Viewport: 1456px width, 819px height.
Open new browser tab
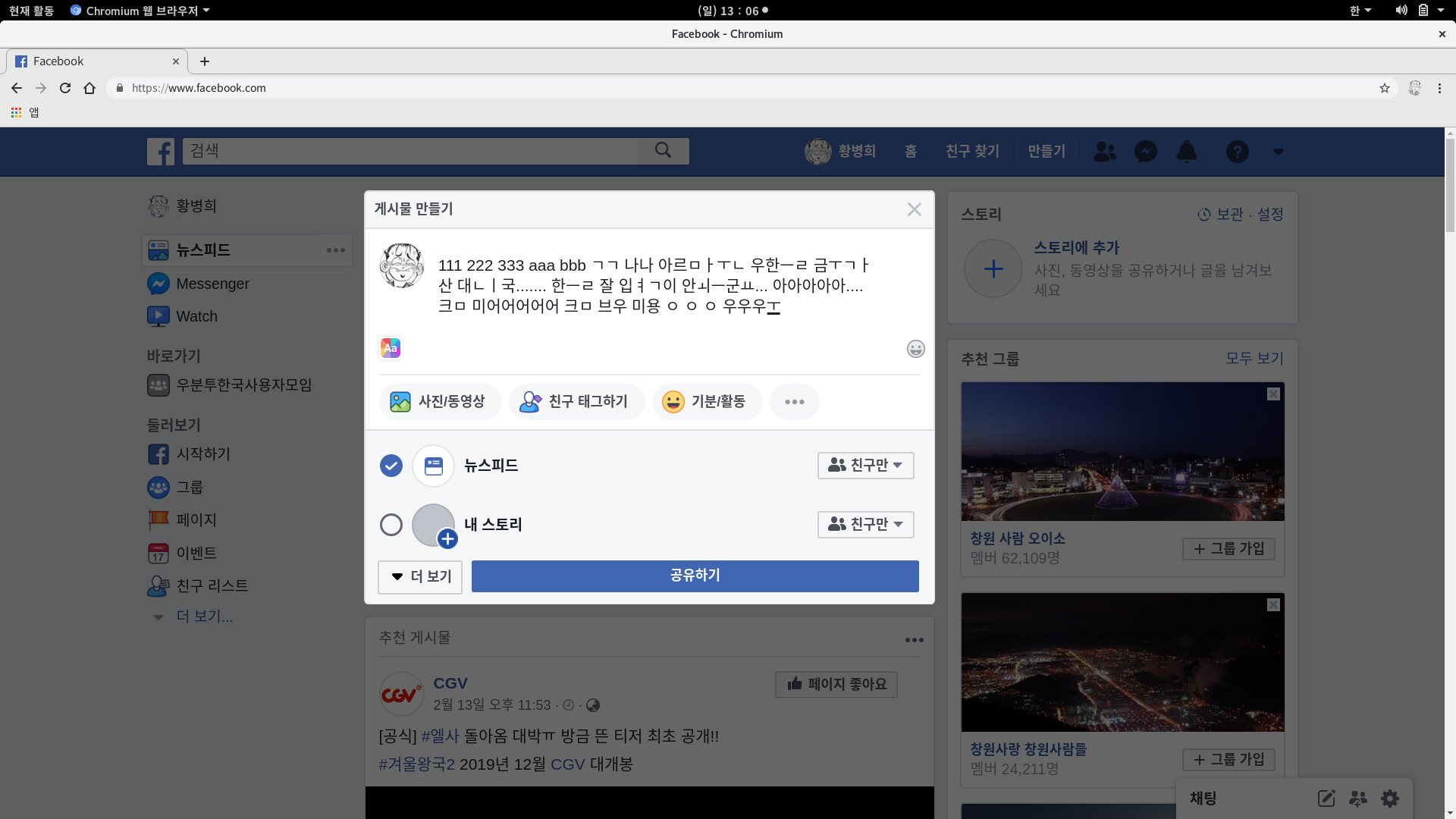coord(204,61)
